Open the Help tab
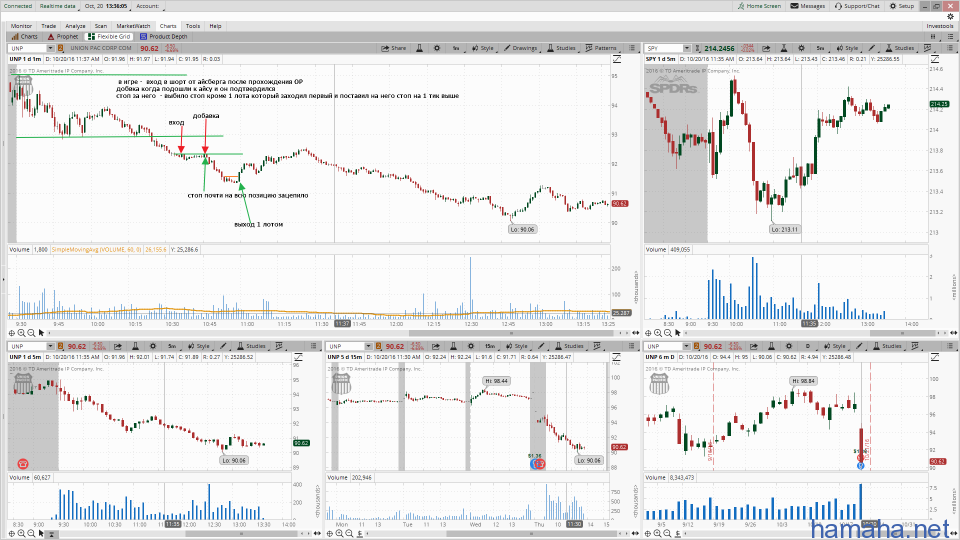Viewport: 960px width, 540px height. pos(215,26)
